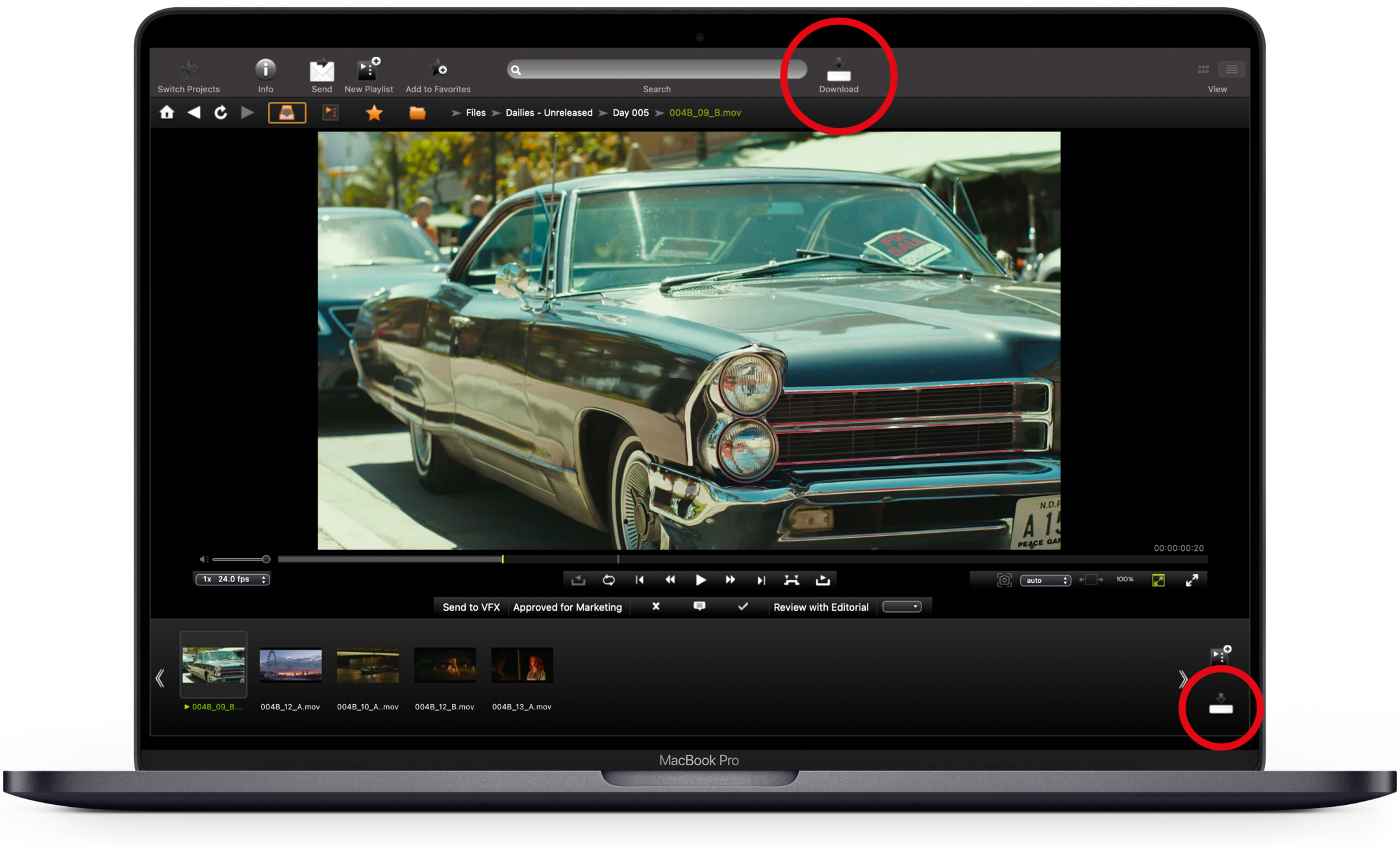This screenshot has width=1400, height=851.
Task: Click the Send to VFX button
Action: pyautogui.click(x=471, y=607)
